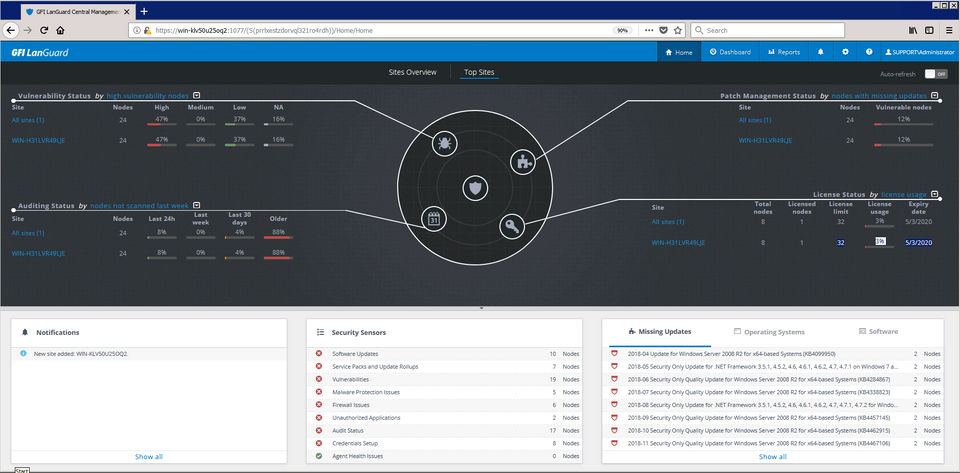Click the browser back arrow
The height and width of the screenshot is (473, 960).
point(11,30)
